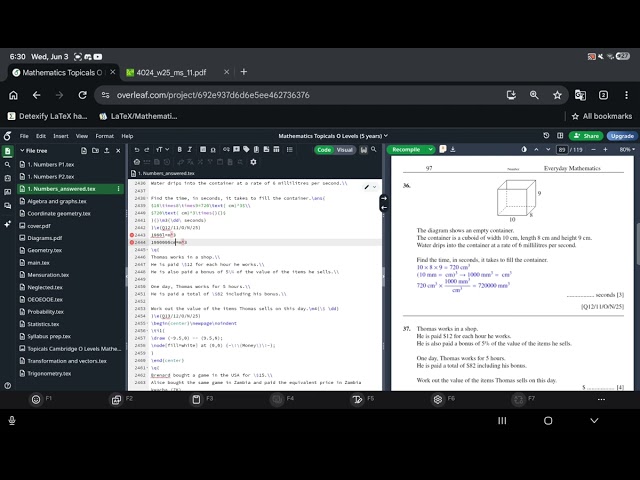640x480 pixels.
Task: Undo last edit in editor toolbar
Action: pos(137,150)
